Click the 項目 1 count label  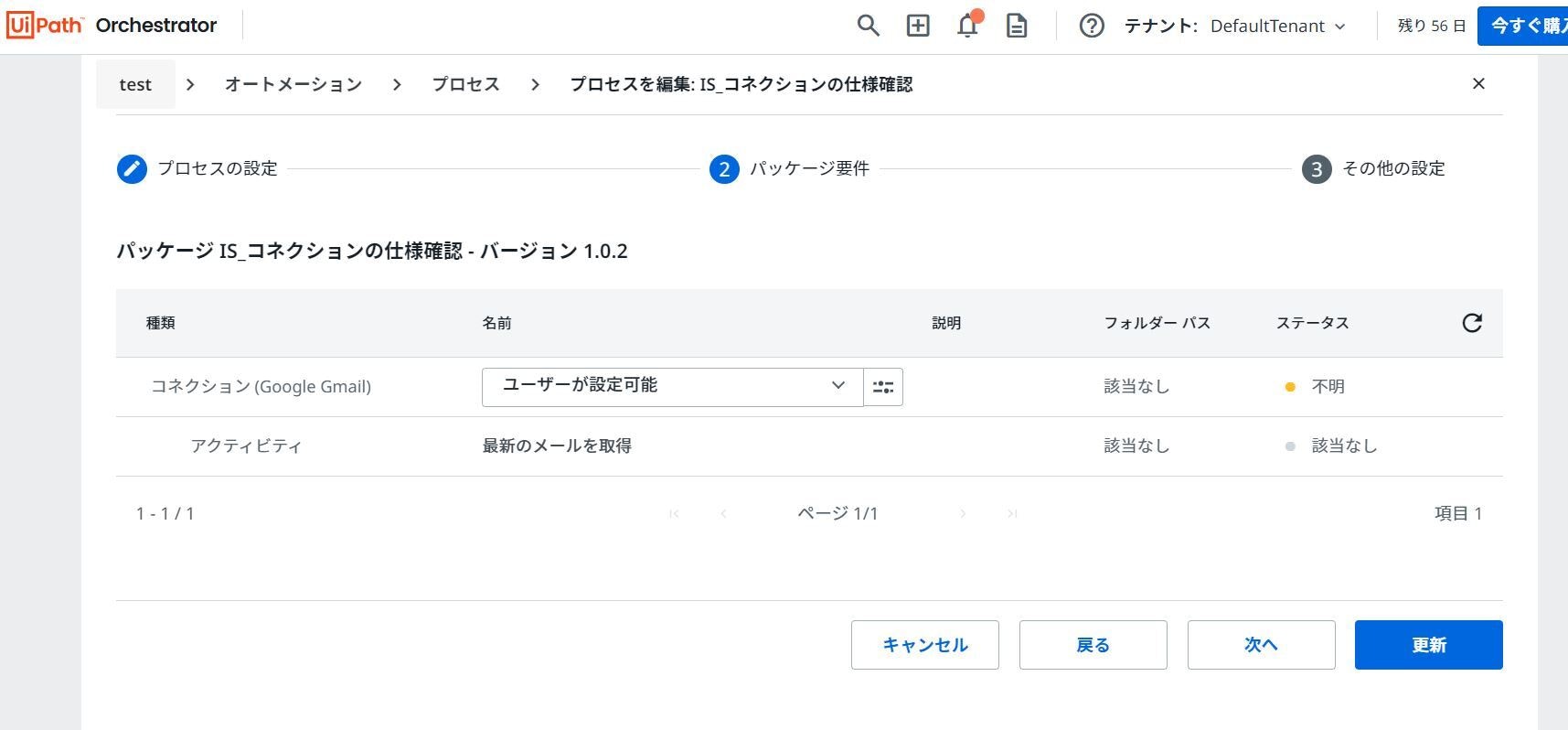point(1458,514)
